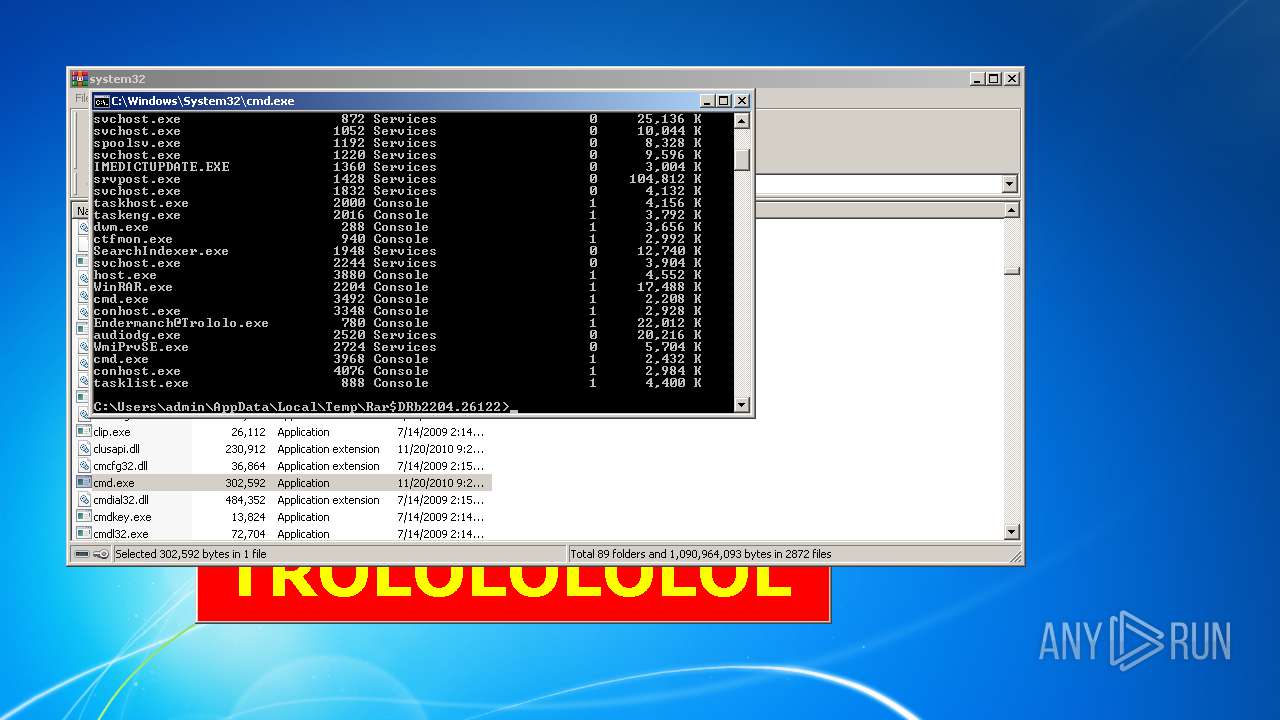This screenshot has width=1280, height=720.
Task: Select the cmcfg32.dll file name
Action: point(121,466)
